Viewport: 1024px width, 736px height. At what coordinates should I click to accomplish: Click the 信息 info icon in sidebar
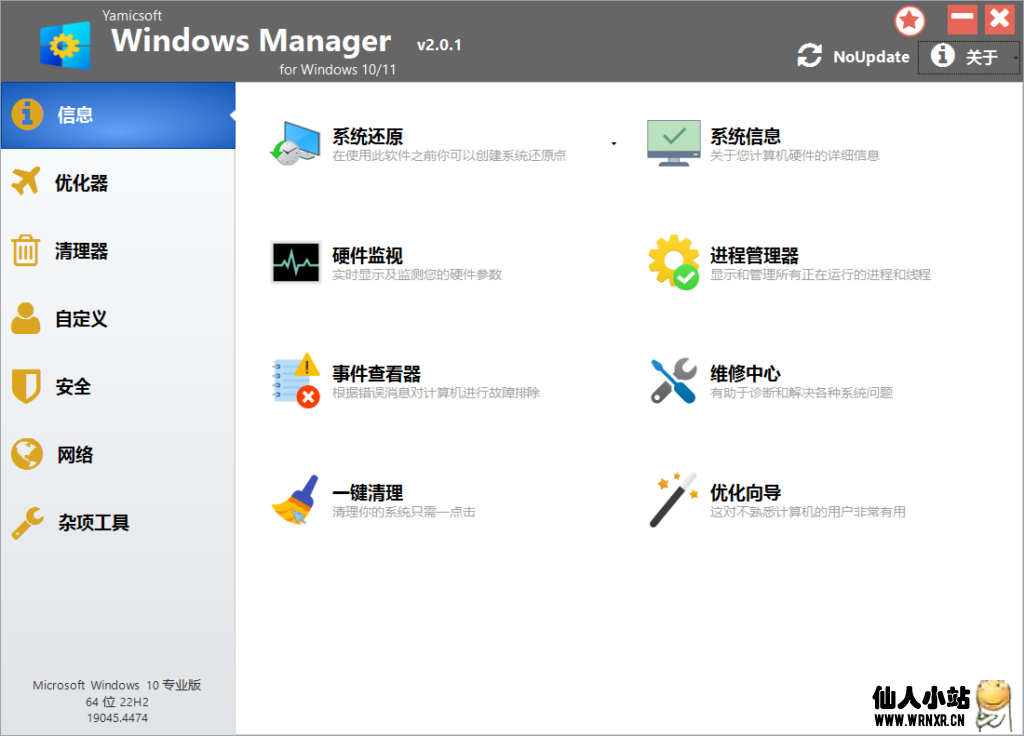tap(27, 115)
